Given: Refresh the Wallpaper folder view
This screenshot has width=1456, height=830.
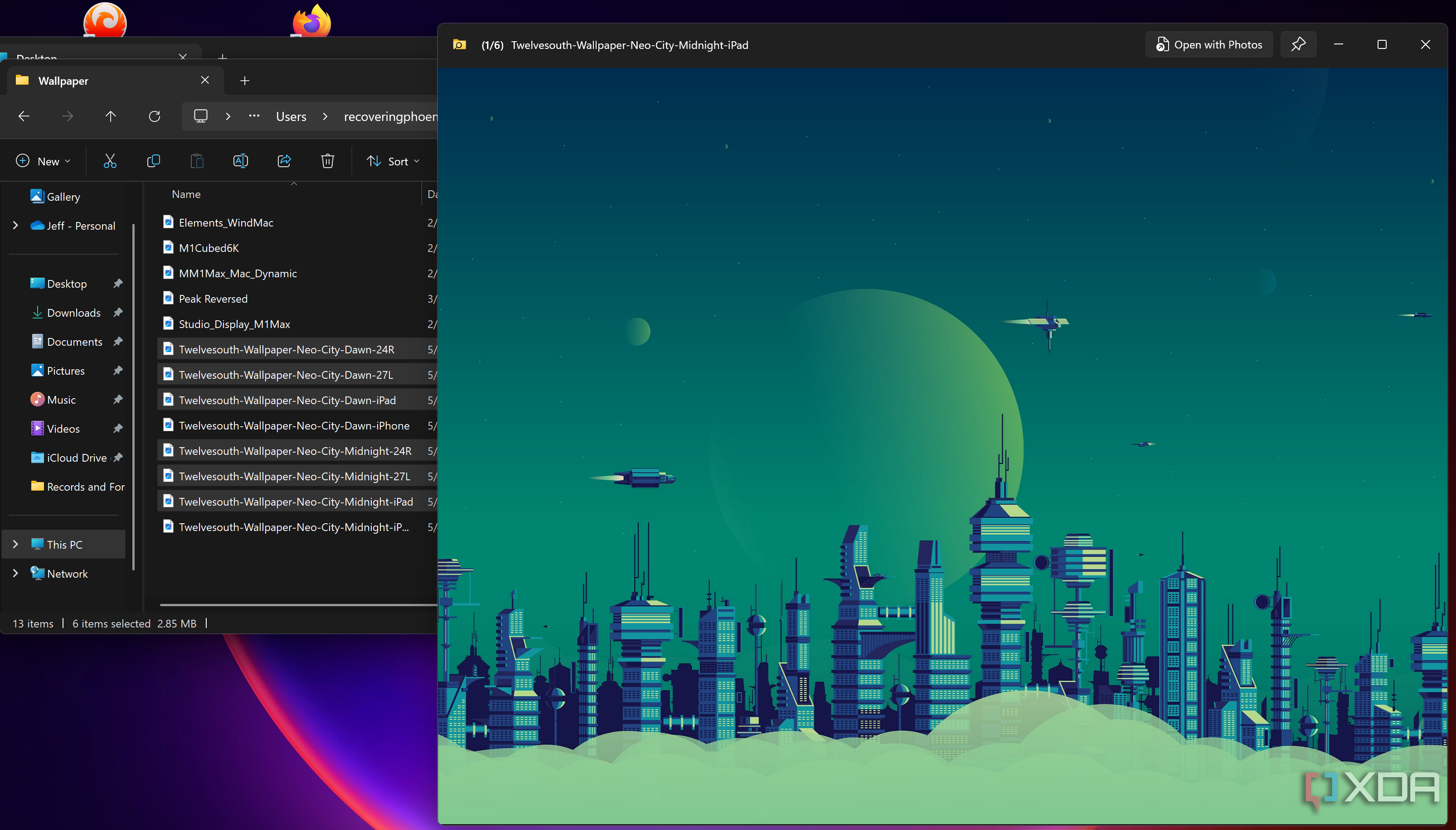Looking at the screenshot, I should pyautogui.click(x=155, y=116).
